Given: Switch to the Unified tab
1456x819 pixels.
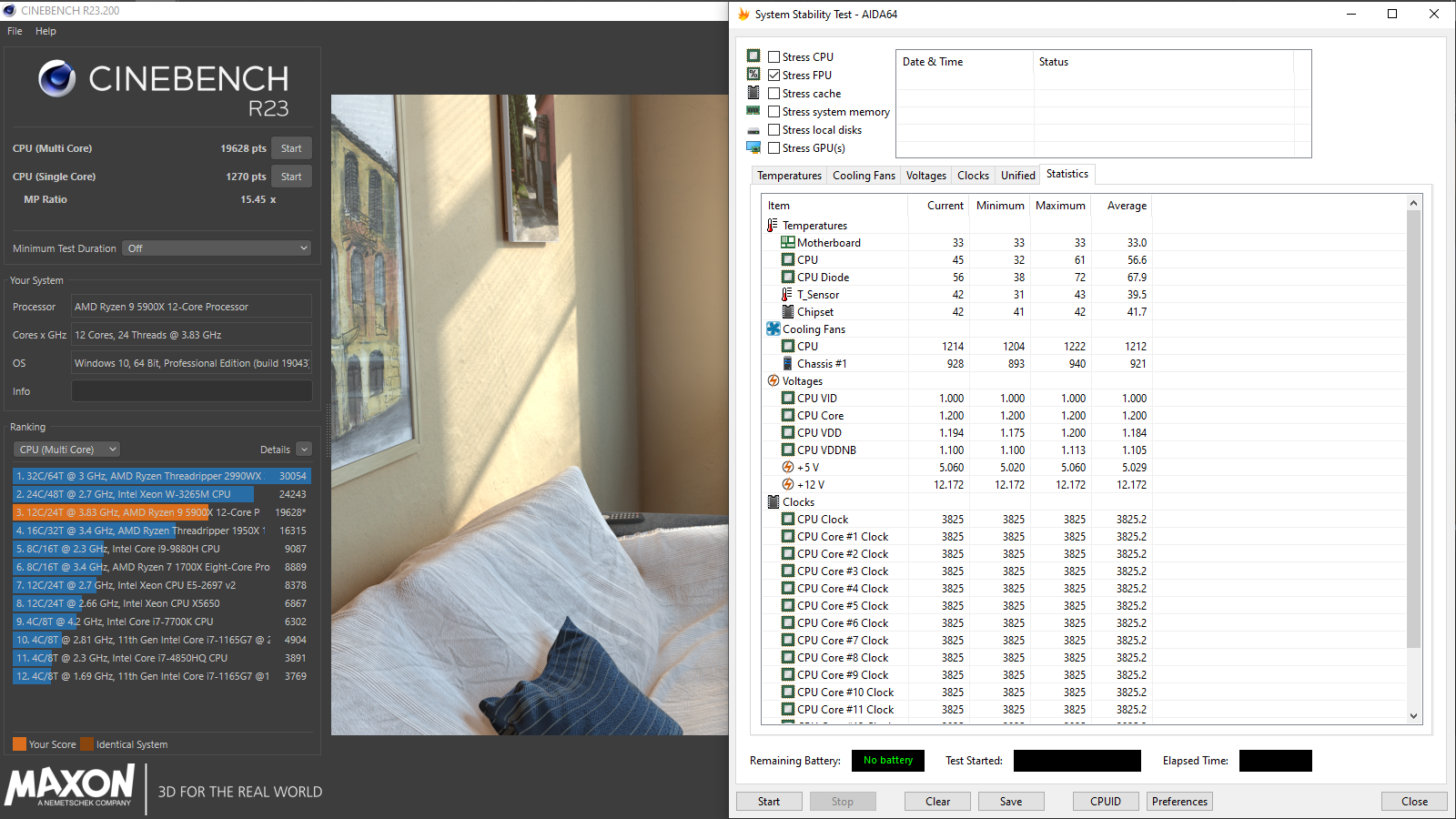Looking at the screenshot, I should [1018, 176].
